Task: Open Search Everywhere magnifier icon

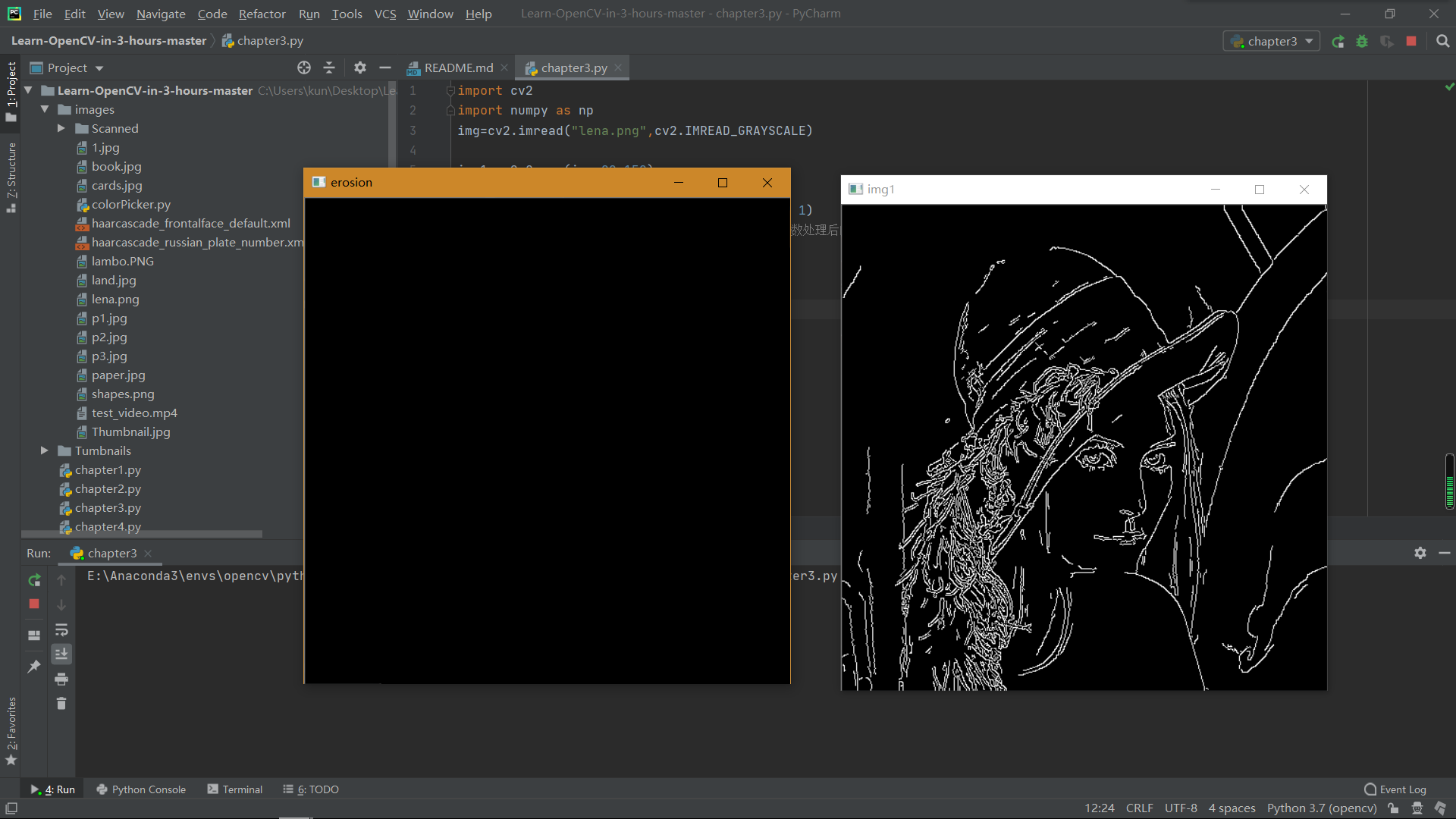Action: click(x=1442, y=42)
